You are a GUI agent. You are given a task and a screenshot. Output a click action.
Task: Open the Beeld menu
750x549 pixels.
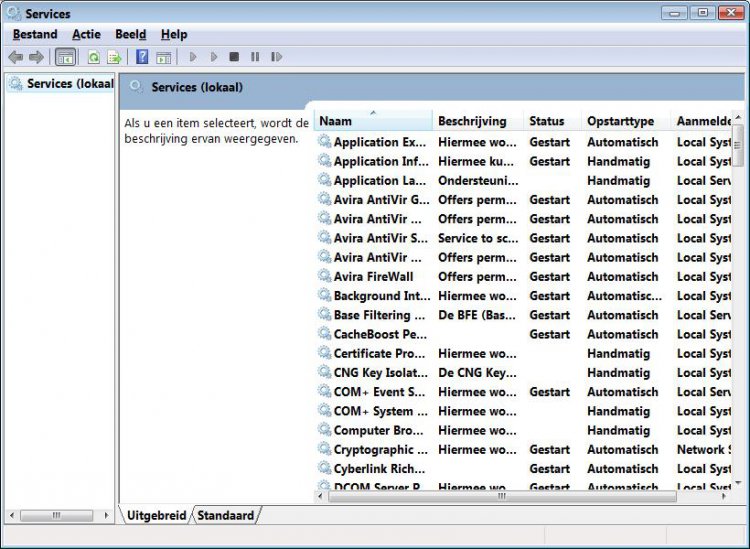[131, 34]
